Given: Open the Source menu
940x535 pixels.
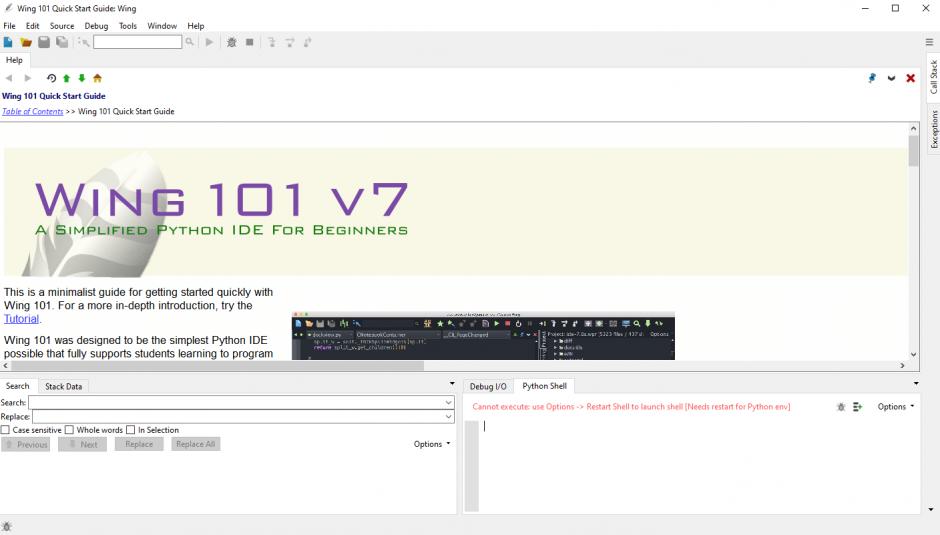Looking at the screenshot, I should (x=62, y=26).
